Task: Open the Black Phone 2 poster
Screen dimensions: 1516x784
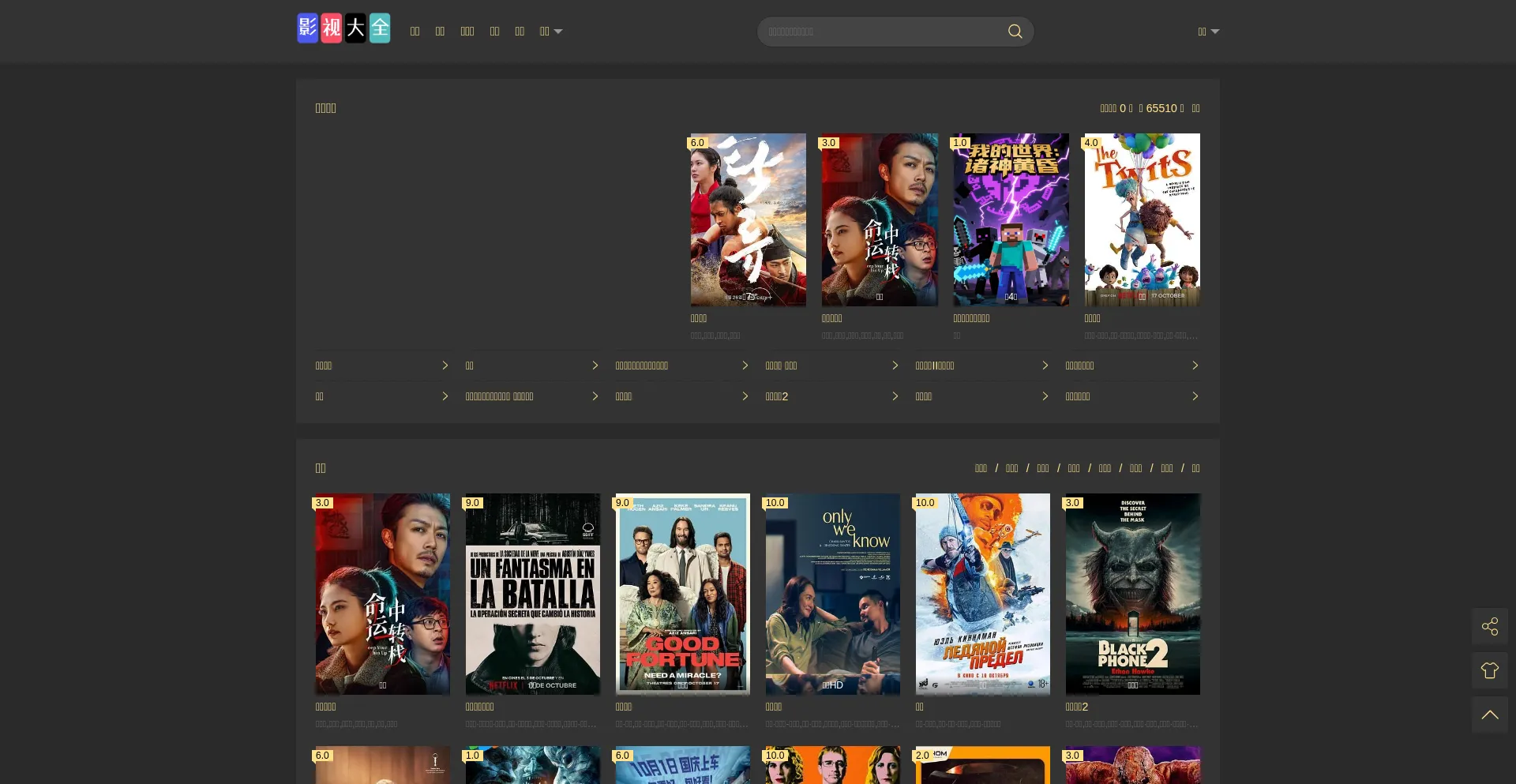Action: click(1132, 594)
